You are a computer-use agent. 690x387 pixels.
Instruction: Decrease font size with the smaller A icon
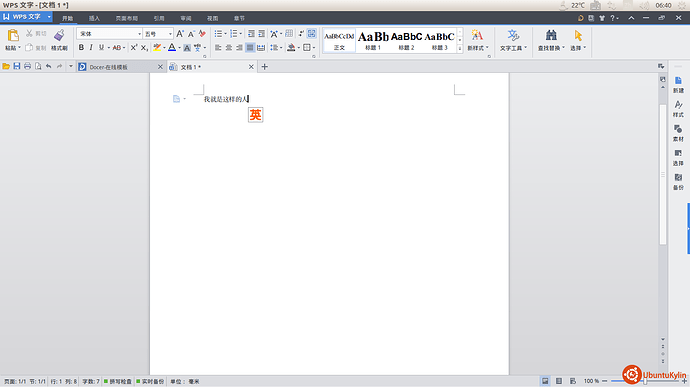[191, 34]
